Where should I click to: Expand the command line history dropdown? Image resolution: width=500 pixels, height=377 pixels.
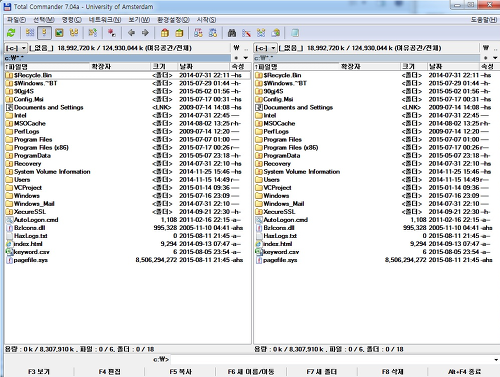496,360
